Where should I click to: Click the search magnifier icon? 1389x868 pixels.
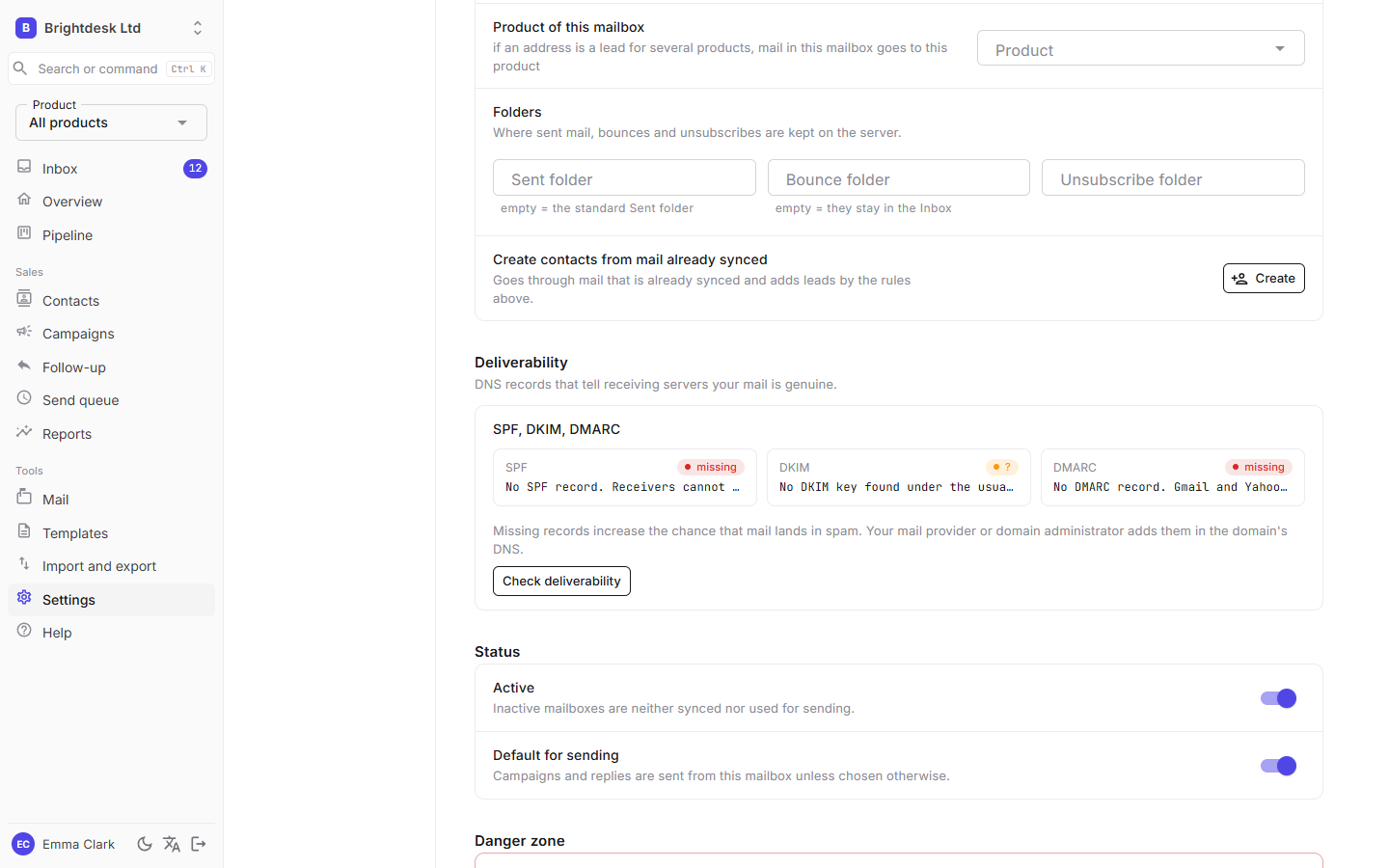(20, 68)
